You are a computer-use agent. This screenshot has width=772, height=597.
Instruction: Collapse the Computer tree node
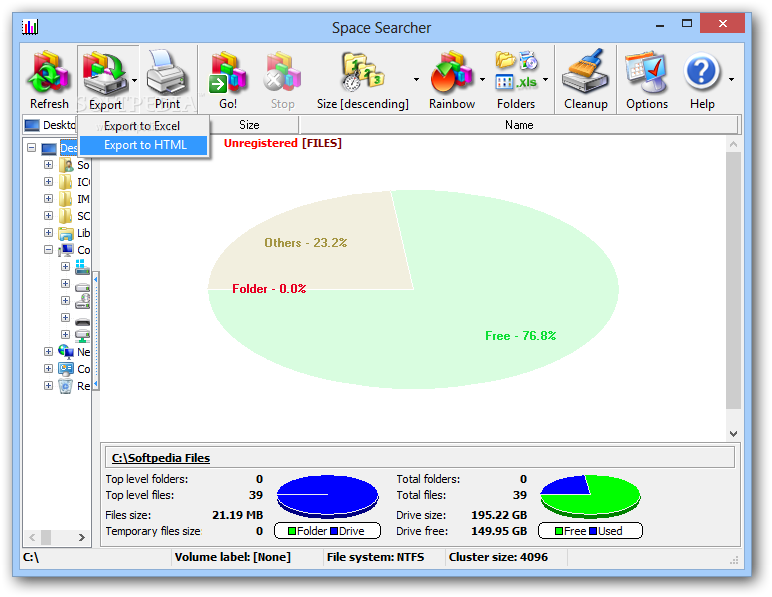pyautogui.click(x=48, y=250)
